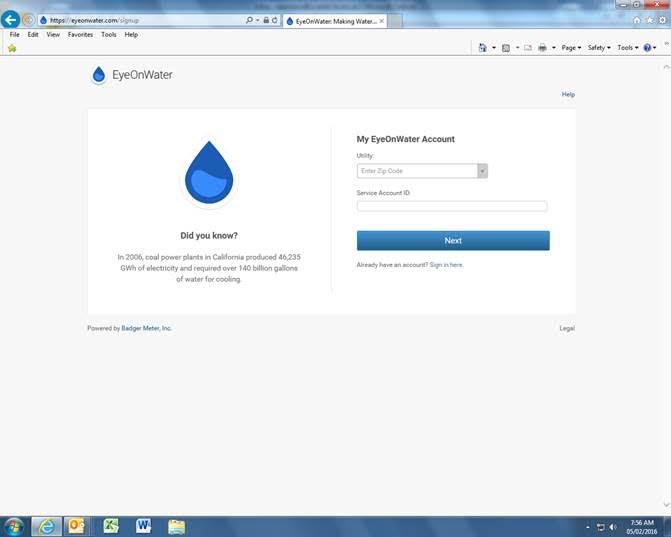Open the Windows Start button
Image resolution: width=671 pixels, height=537 pixels.
tap(14, 526)
